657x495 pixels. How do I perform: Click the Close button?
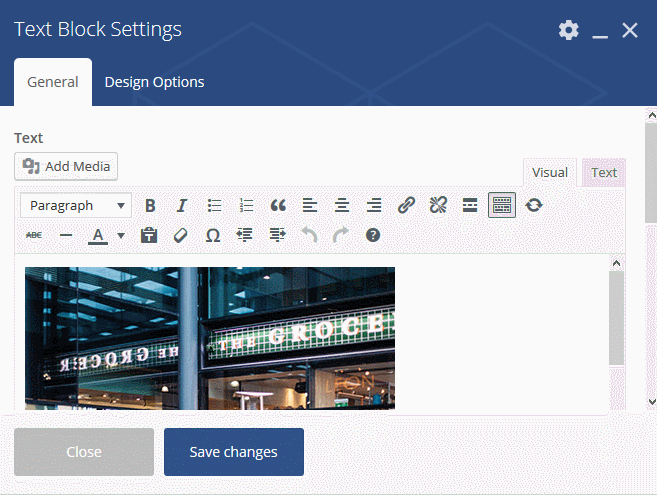point(84,452)
